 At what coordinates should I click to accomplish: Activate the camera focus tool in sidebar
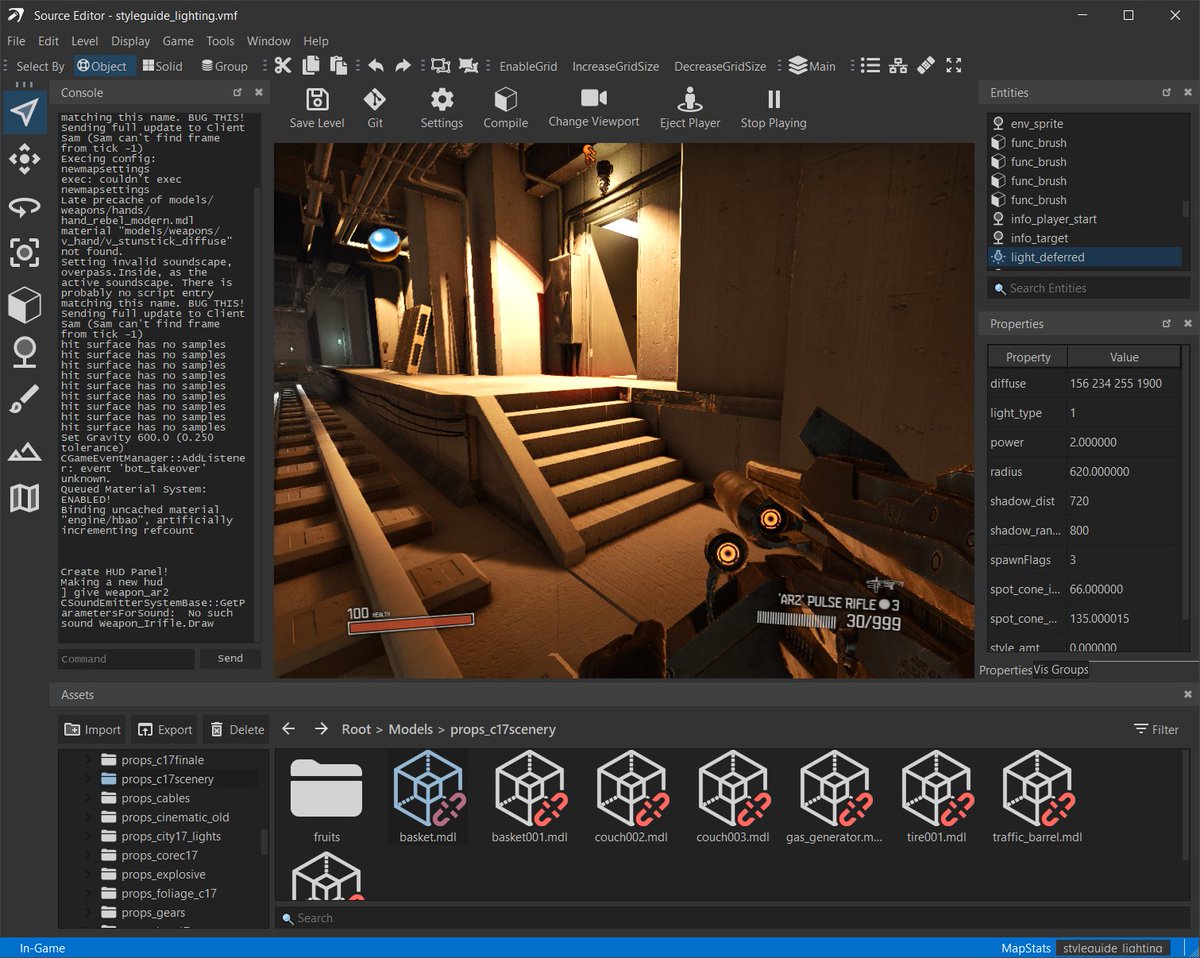point(25,252)
